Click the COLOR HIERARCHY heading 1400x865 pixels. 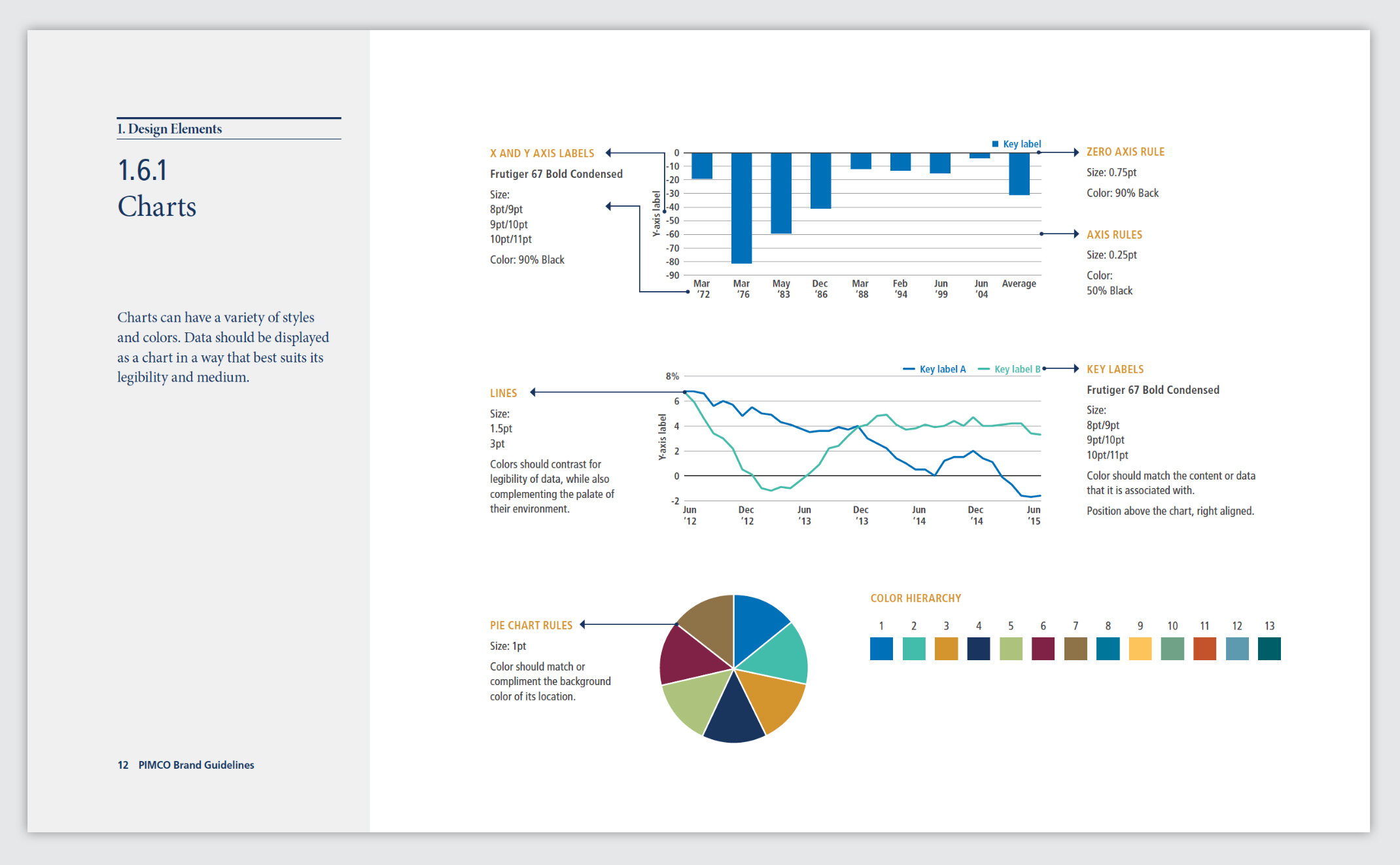(915, 598)
